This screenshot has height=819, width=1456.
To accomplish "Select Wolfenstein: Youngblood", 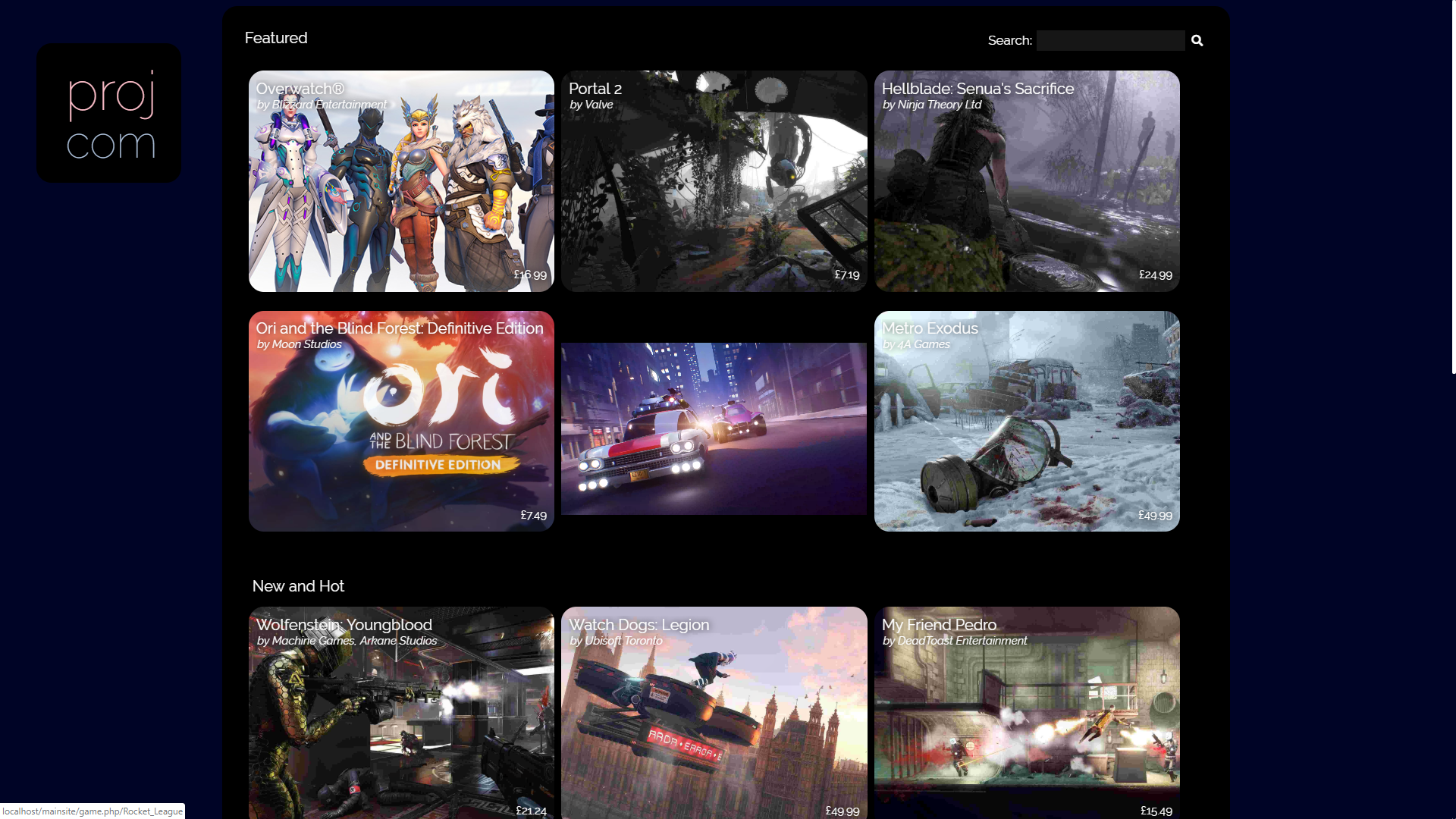I will (400, 713).
